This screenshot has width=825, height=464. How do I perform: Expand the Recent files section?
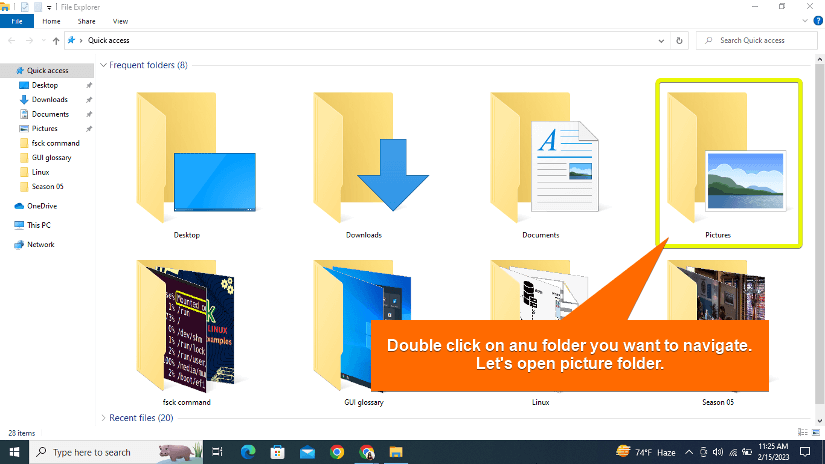coord(103,418)
